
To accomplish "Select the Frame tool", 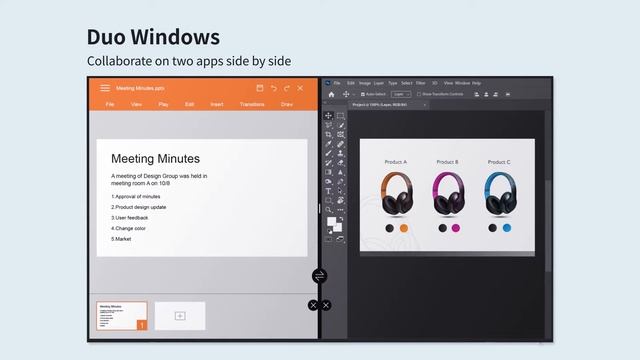I will (x=340, y=135).
